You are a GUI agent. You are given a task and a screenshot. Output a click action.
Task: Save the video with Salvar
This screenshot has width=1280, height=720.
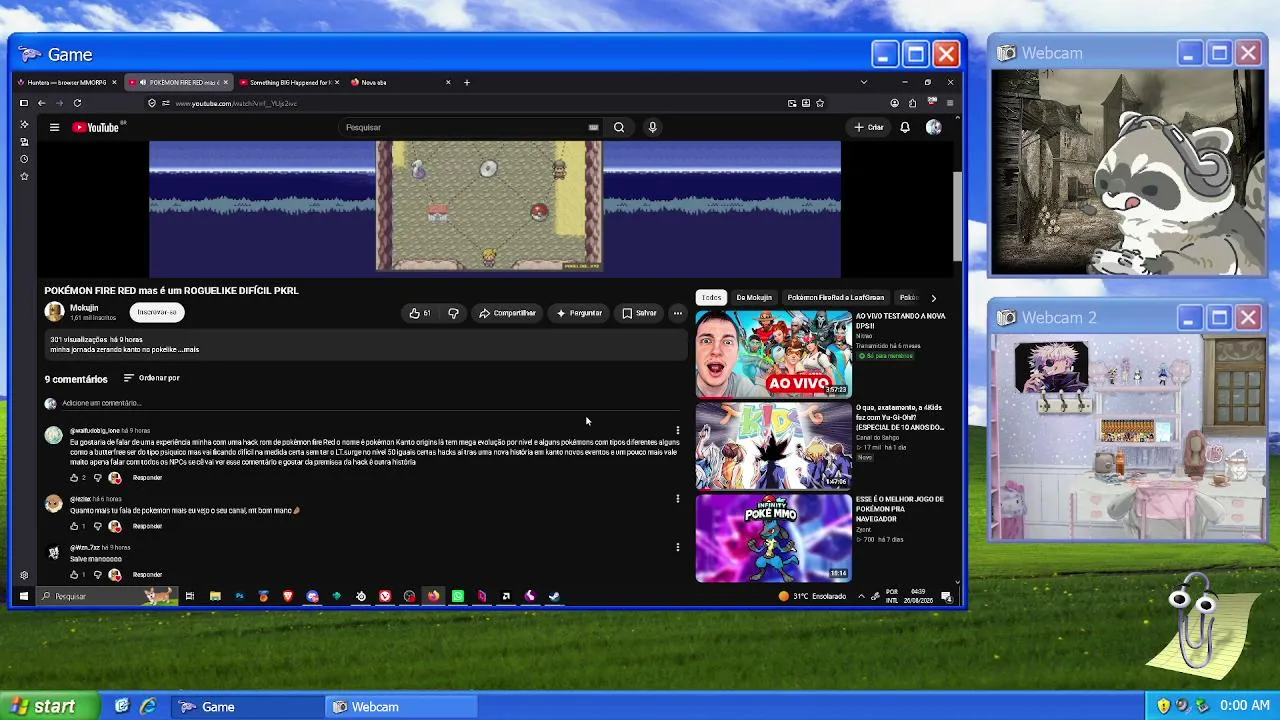click(x=639, y=313)
